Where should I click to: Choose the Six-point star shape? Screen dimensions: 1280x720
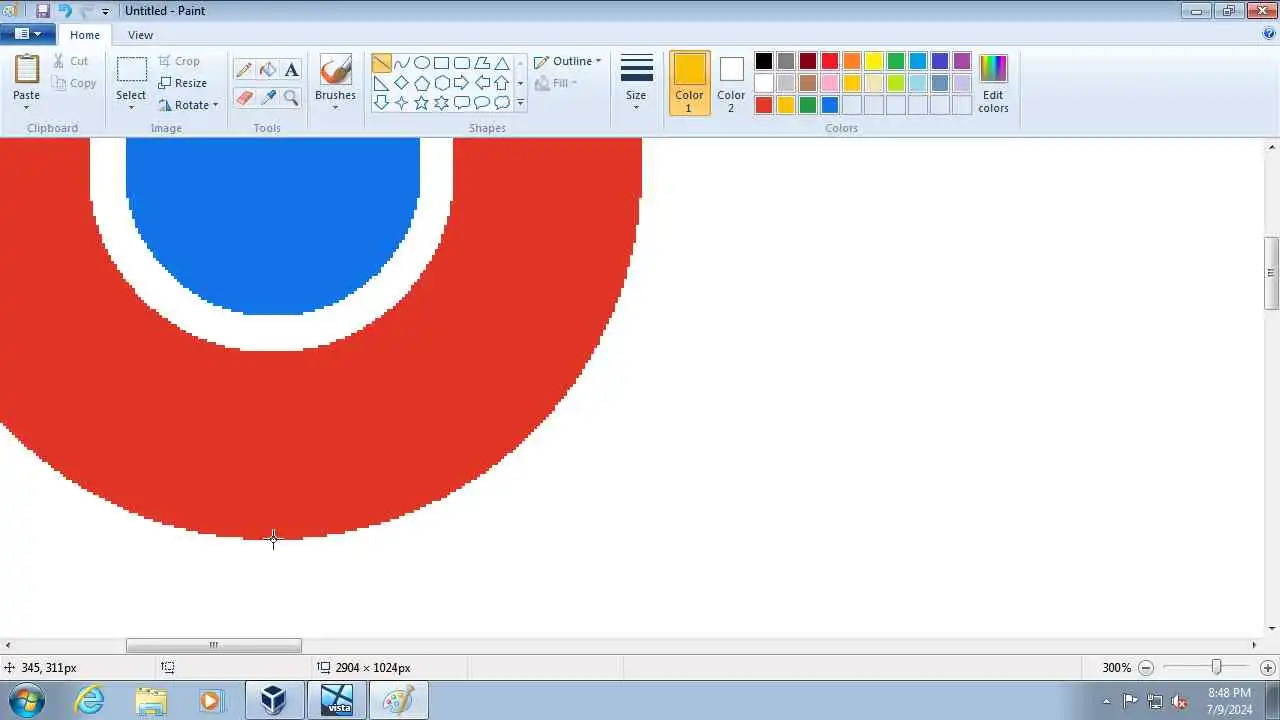click(x=441, y=103)
